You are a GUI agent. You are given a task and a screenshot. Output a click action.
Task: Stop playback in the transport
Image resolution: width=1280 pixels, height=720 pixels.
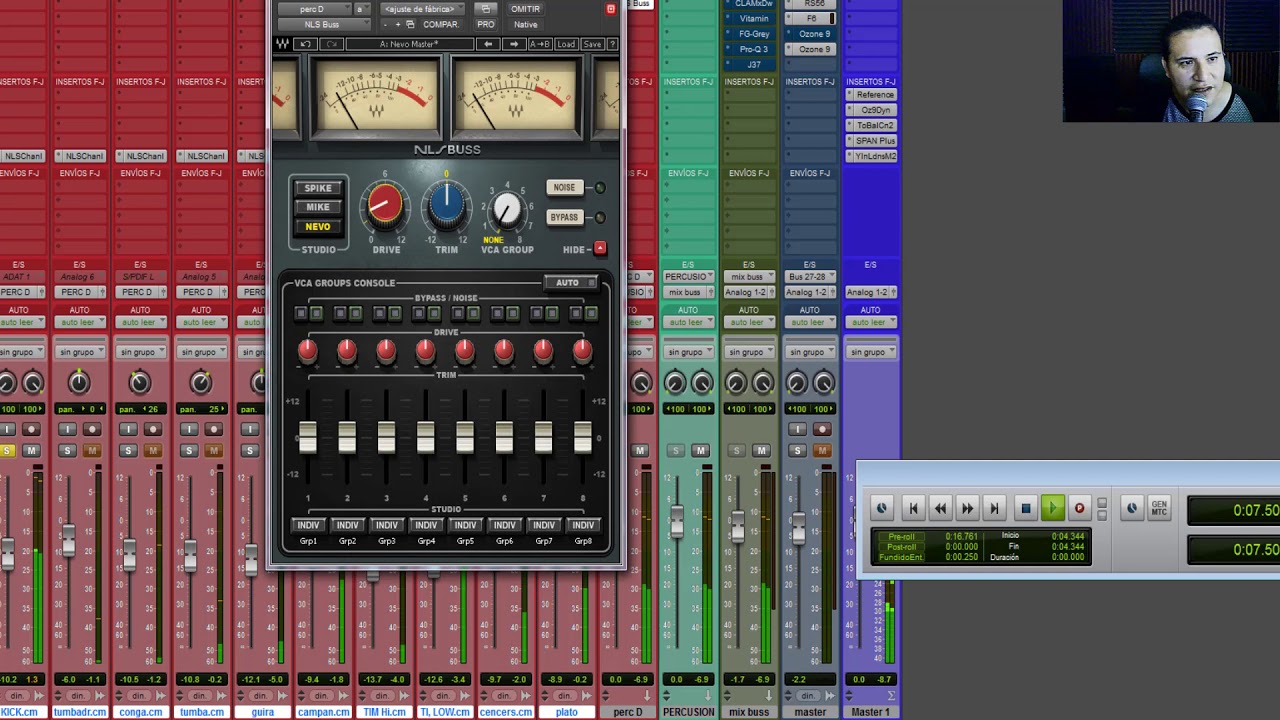1025,508
